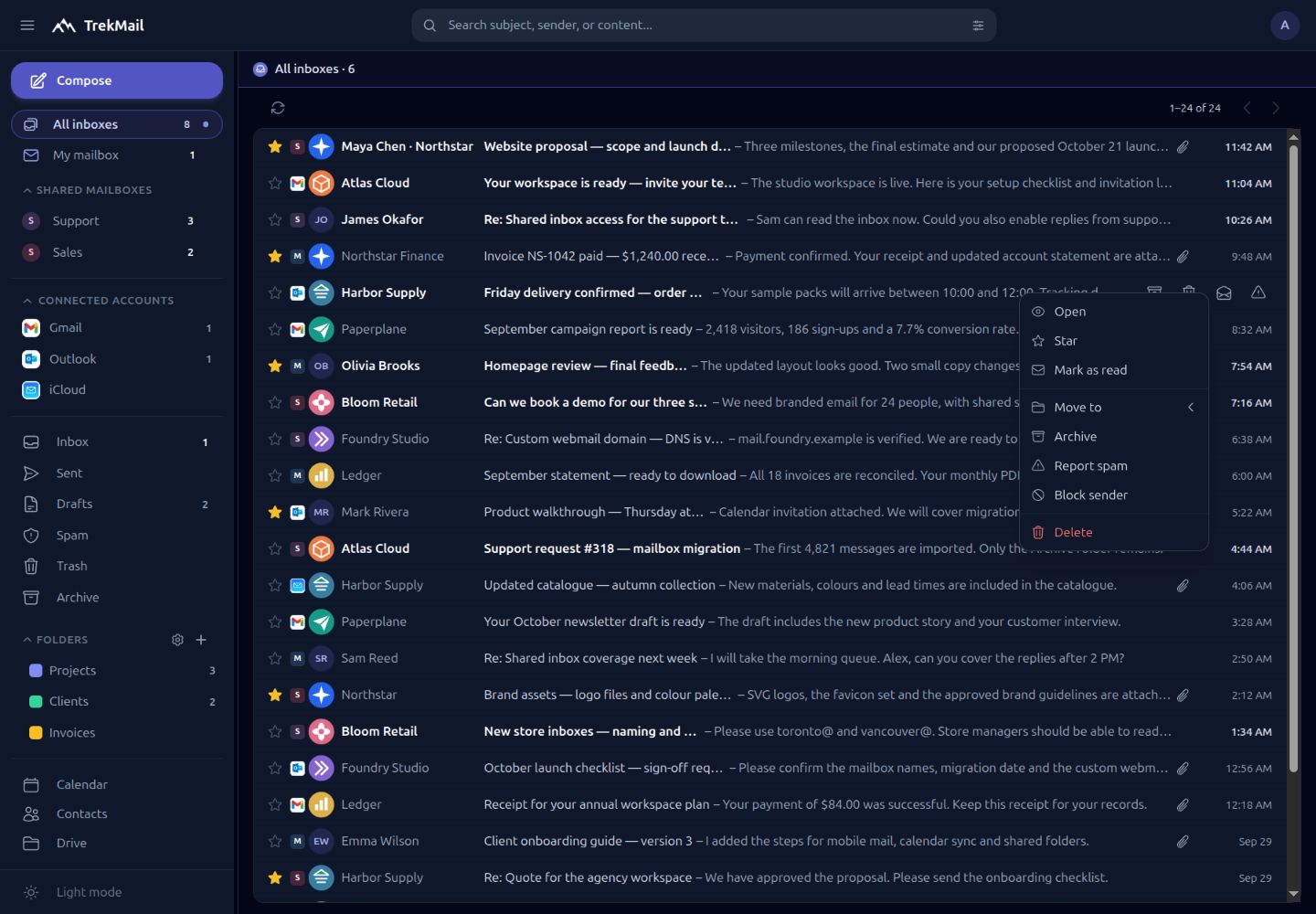Click mark-as-read envelope icon on Harbor Supply row
1316x914 pixels.
(1224, 292)
